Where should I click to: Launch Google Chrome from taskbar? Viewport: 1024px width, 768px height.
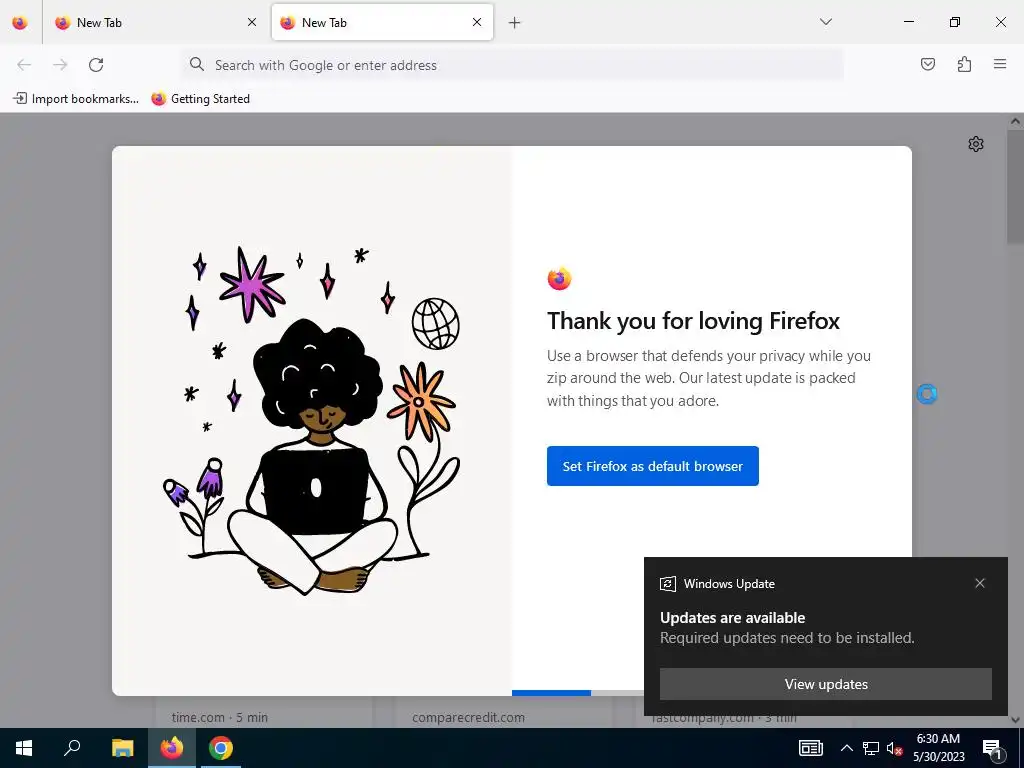[221, 748]
